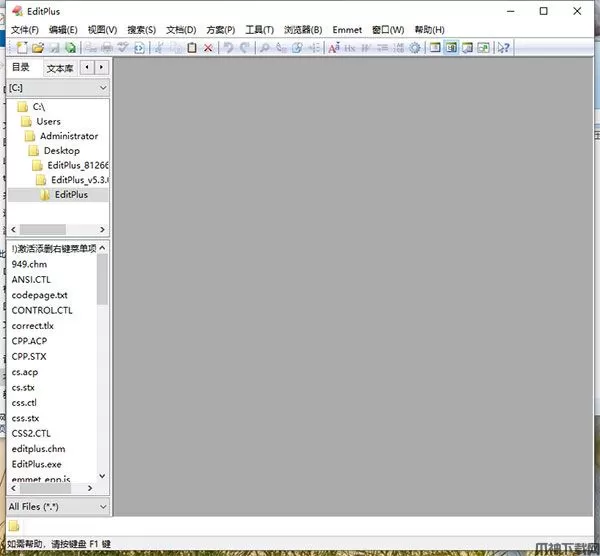Viewport: 600px width, 556px height.
Task: Open the 搜索(S) menu
Action: coord(142,30)
